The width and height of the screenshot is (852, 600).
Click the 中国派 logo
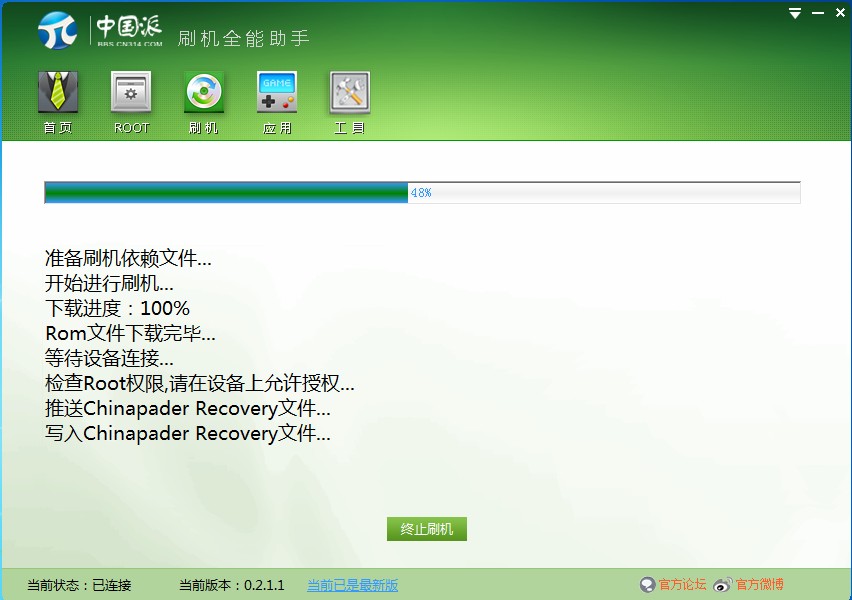click(x=101, y=30)
